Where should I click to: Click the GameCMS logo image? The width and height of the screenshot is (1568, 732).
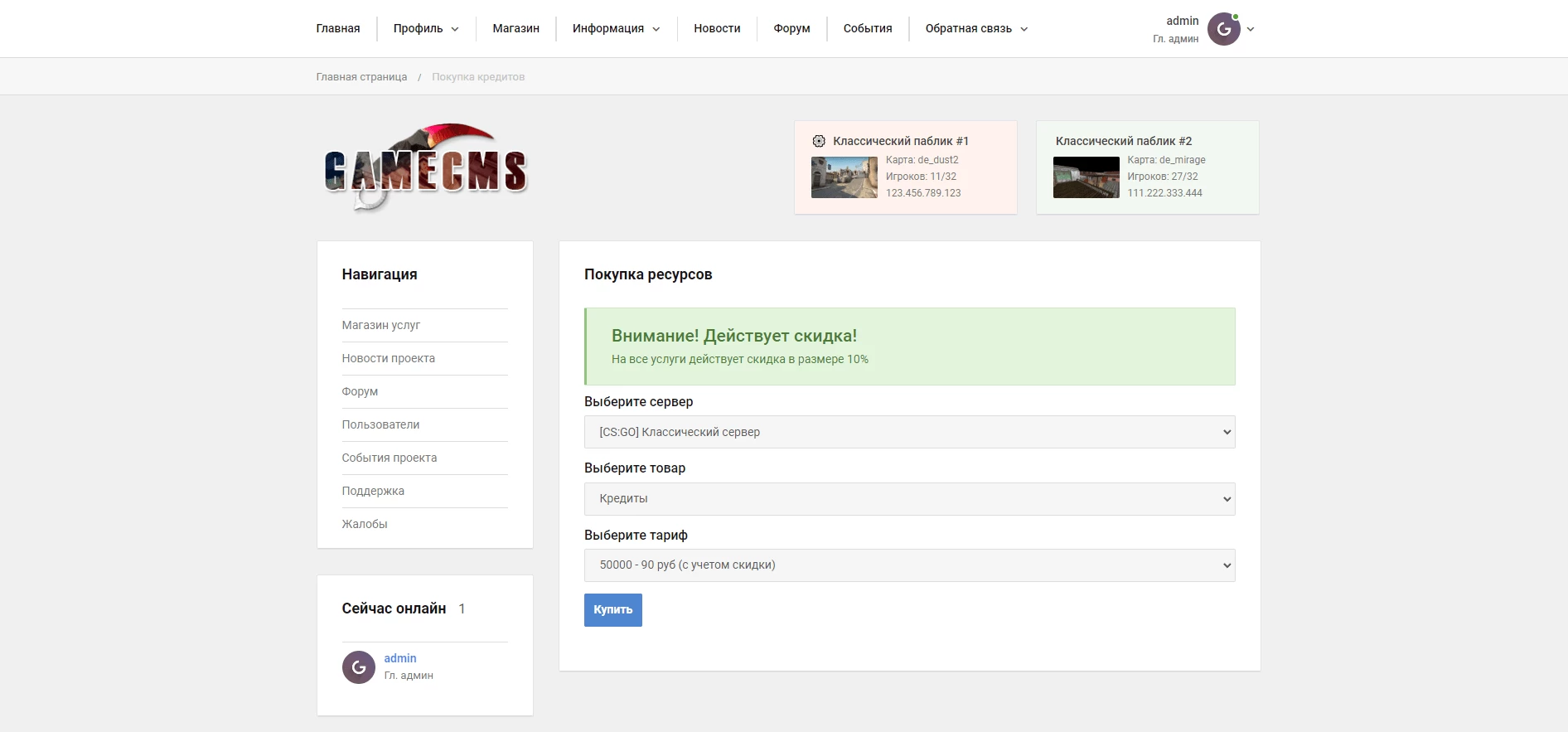[x=426, y=167]
